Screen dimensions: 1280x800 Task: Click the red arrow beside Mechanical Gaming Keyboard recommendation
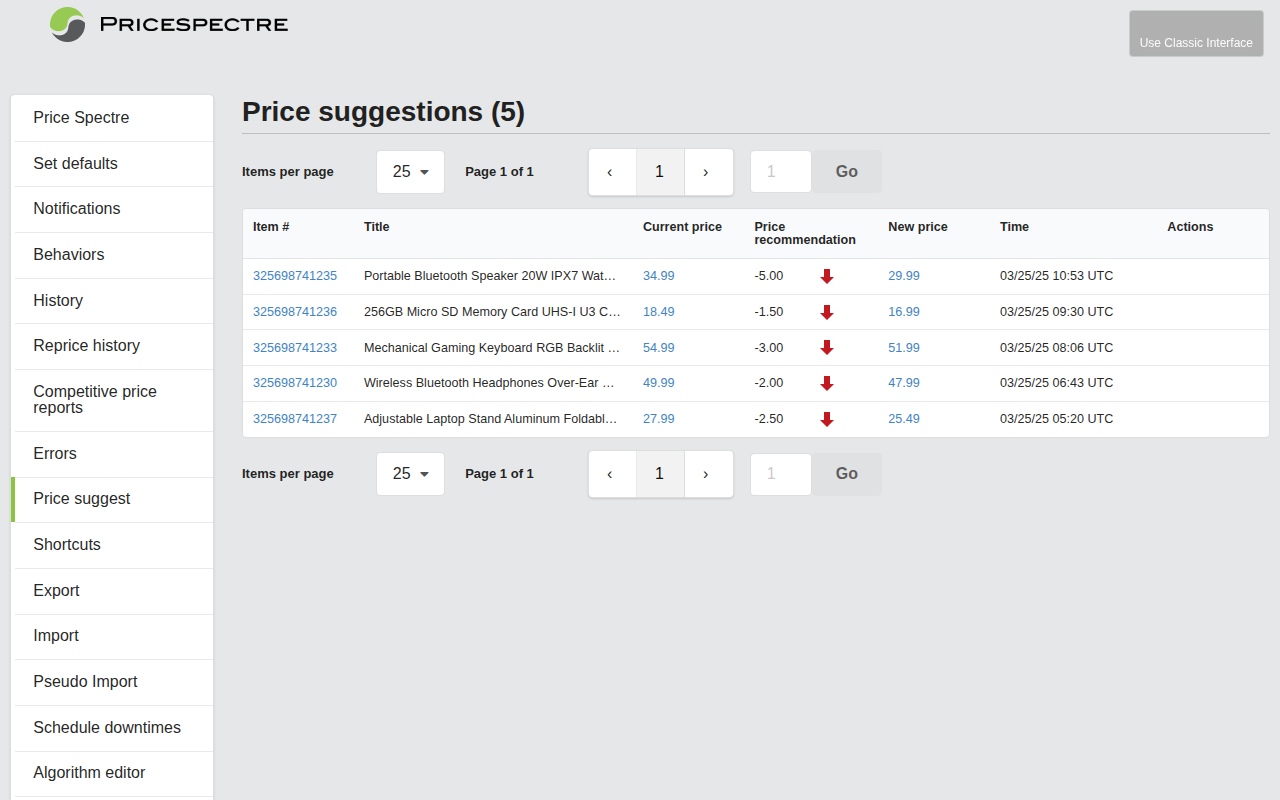pyautogui.click(x=826, y=347)
